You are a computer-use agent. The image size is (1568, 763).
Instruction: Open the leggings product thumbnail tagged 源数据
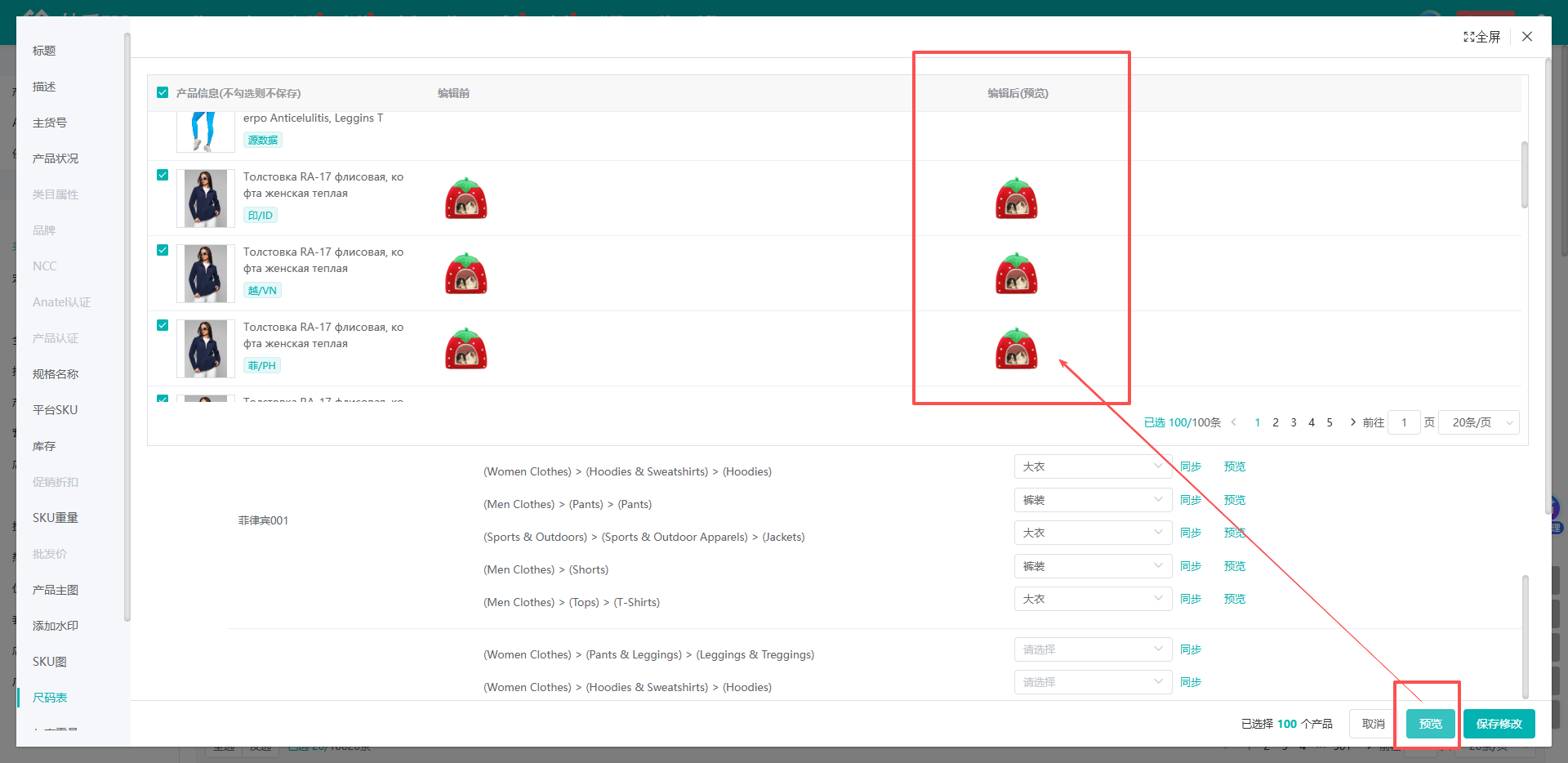(206, 132)
